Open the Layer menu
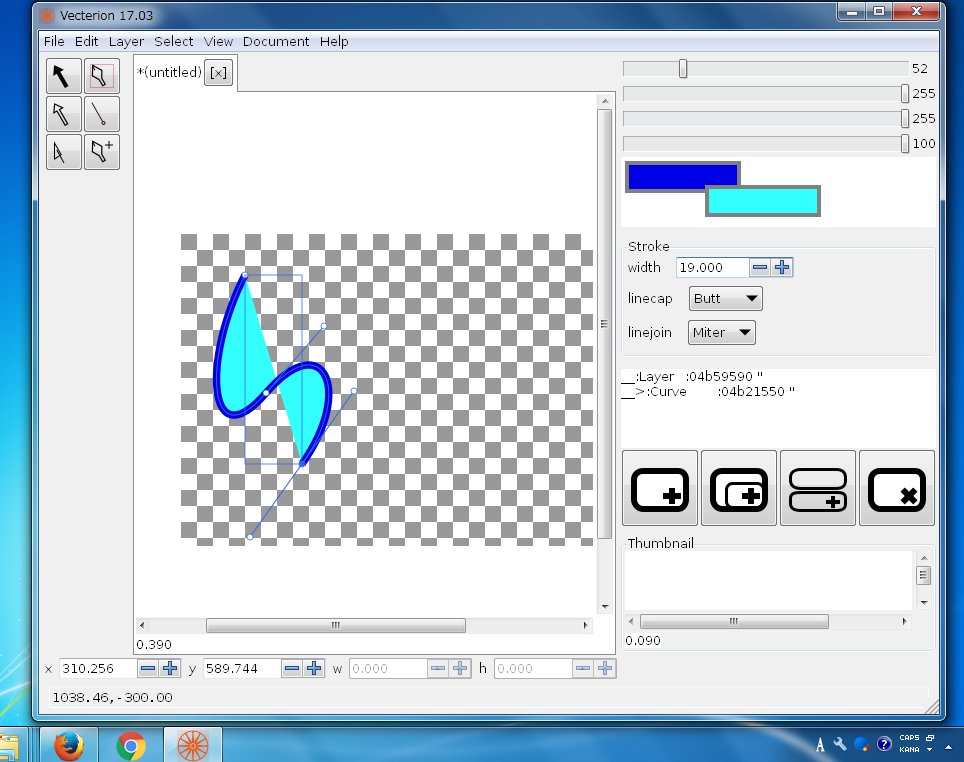Image resolution: width=964 pixels, height=762 pixels. [x=126, y=41]
